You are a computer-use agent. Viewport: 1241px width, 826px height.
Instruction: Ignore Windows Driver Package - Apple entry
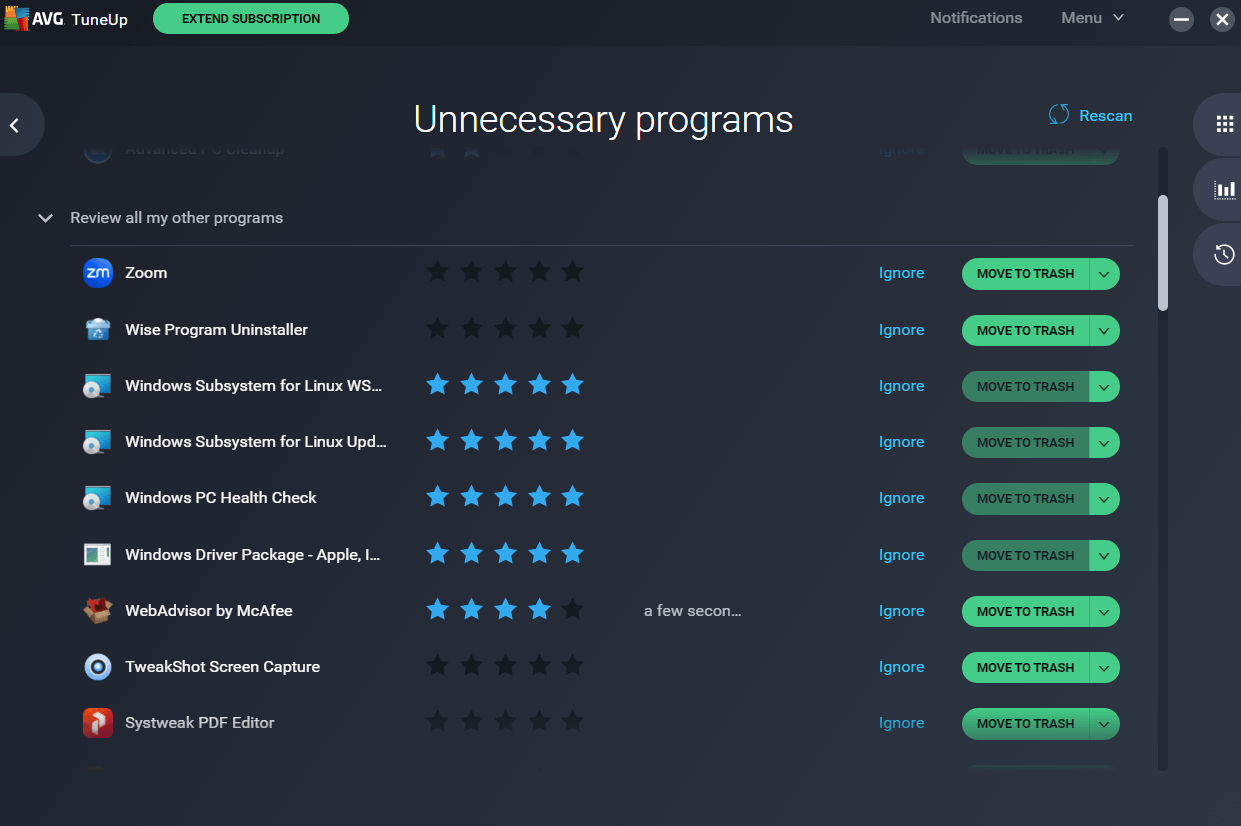pos(901,555)
